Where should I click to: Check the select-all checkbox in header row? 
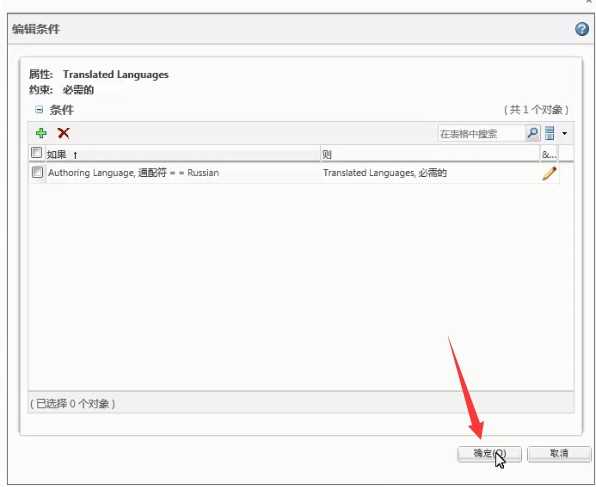tap(36, 153)
